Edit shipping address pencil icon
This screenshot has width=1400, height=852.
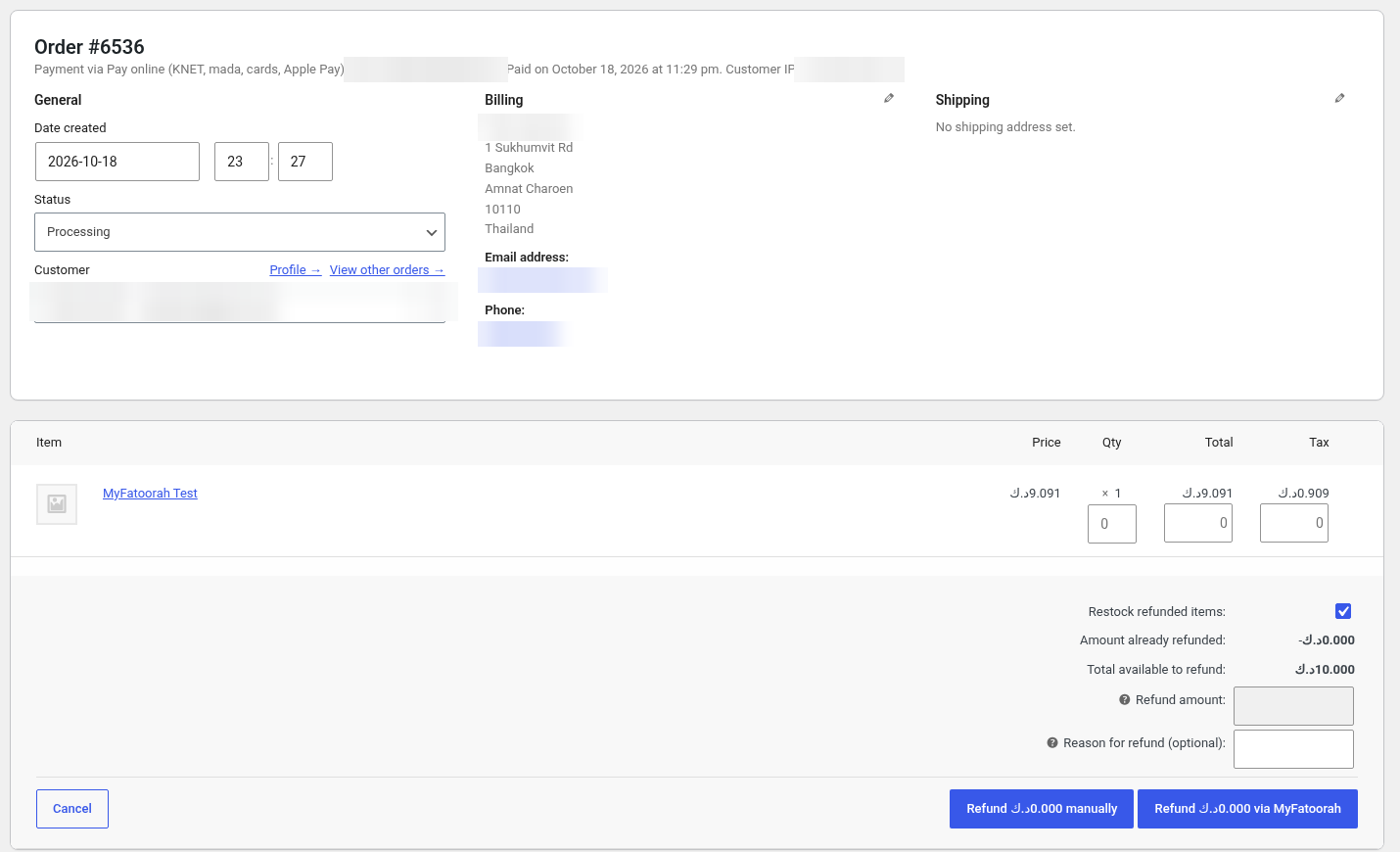click(x=1339, y=98)
